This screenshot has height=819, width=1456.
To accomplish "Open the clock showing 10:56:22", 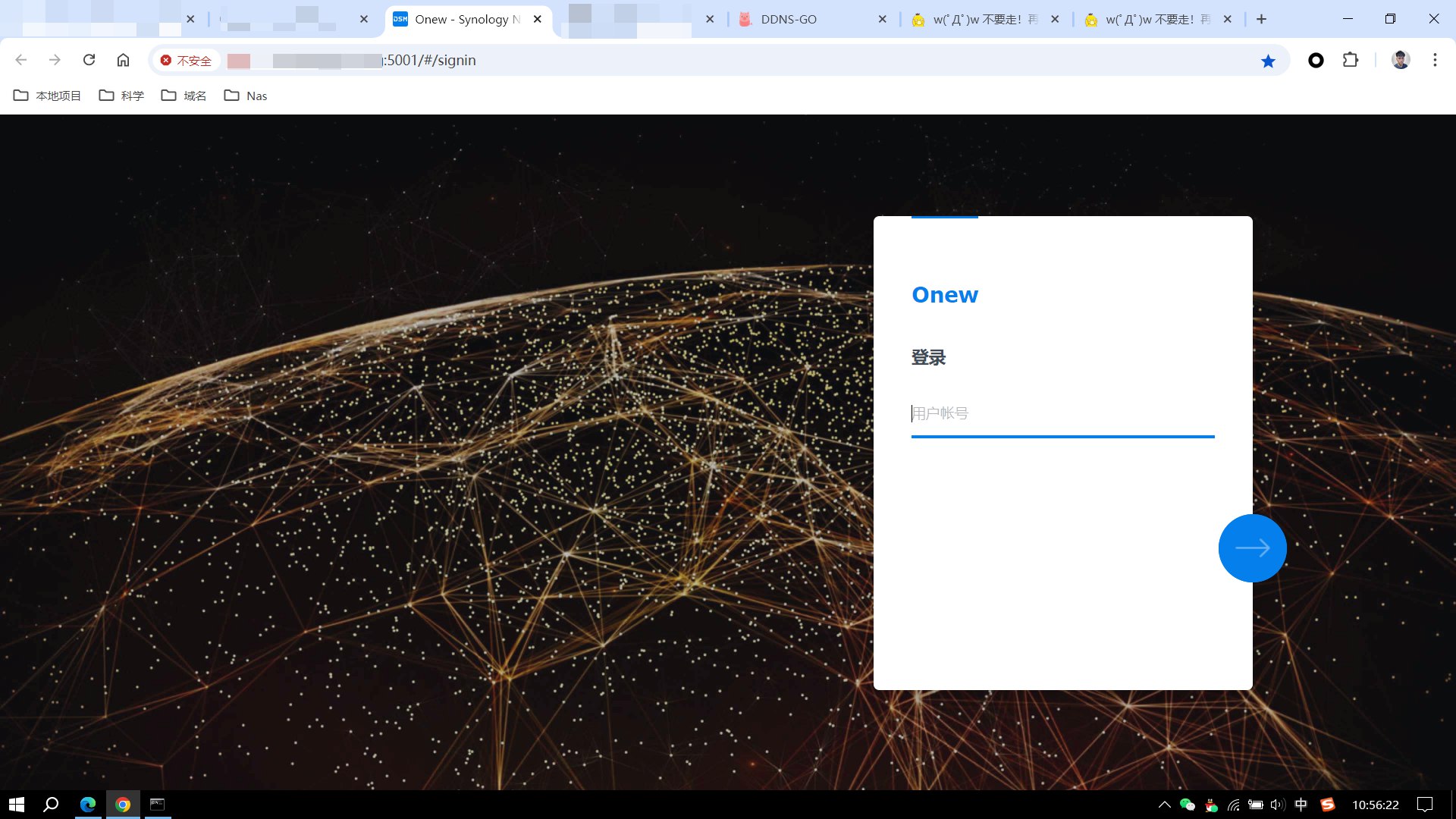I will (x=1375, y=805).
